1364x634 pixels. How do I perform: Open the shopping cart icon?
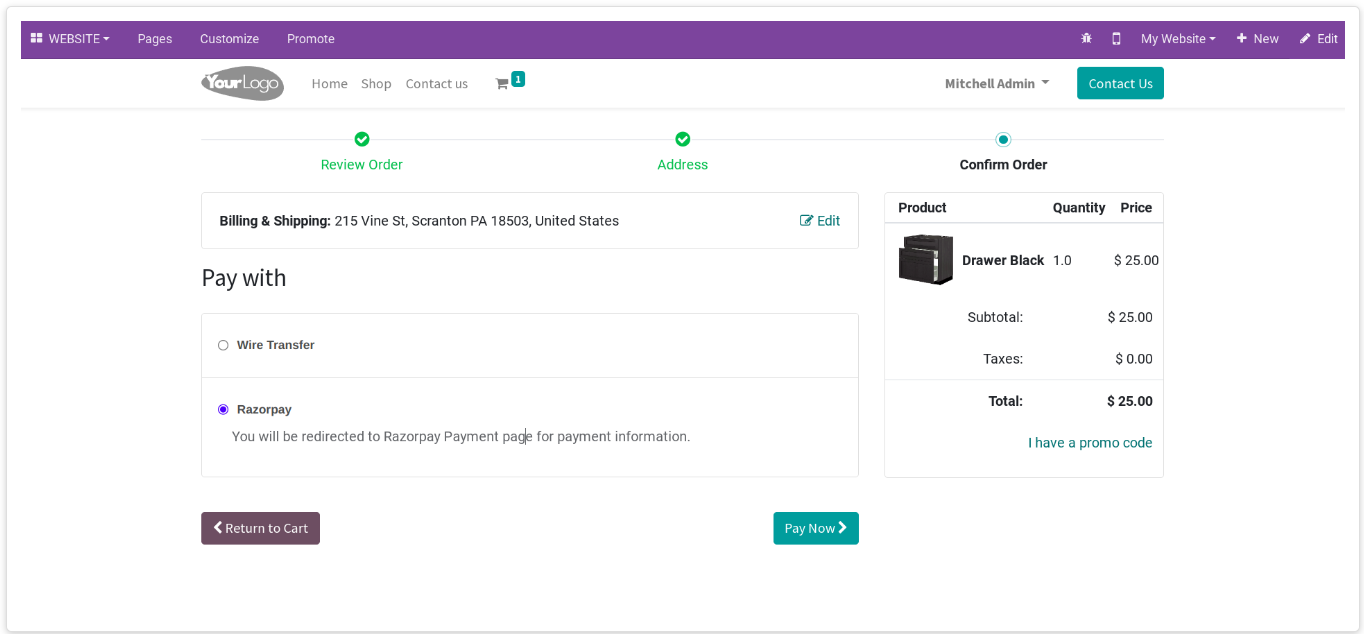[502, 84]
